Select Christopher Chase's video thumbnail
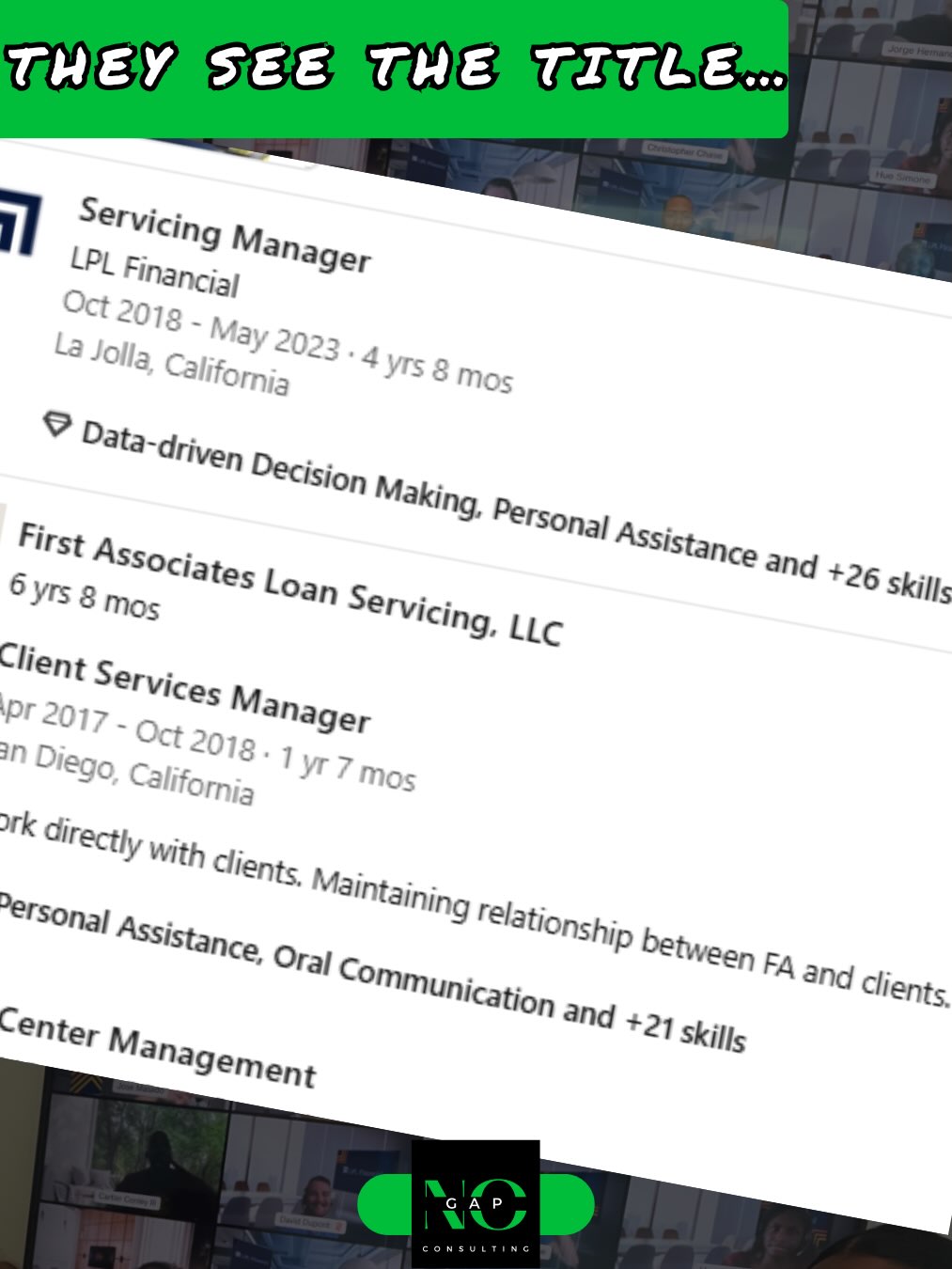Screen dimensions: 952x1269 685,169
